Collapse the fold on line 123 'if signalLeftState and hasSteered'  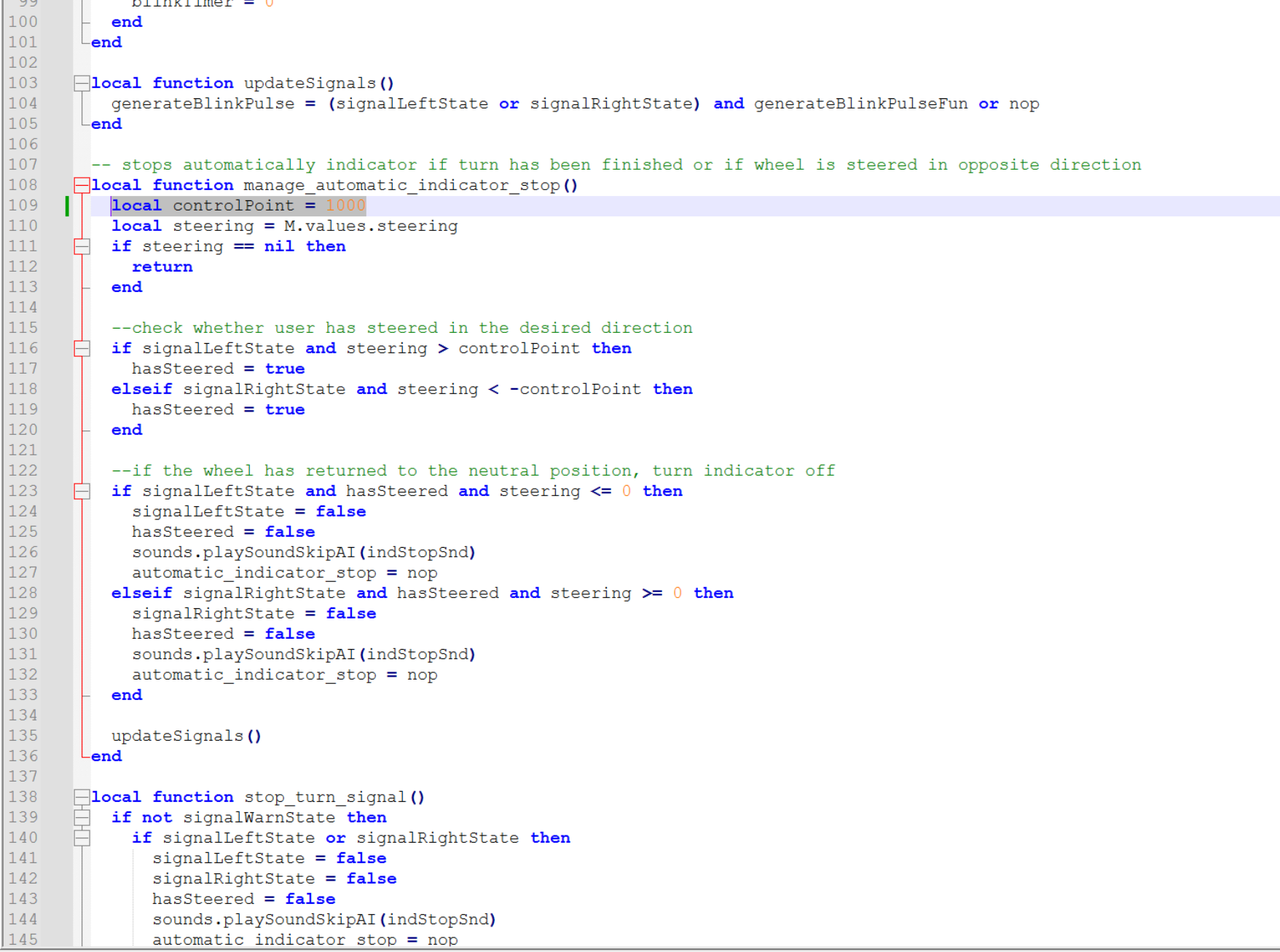pyautogui.click(x=82, y=491)
